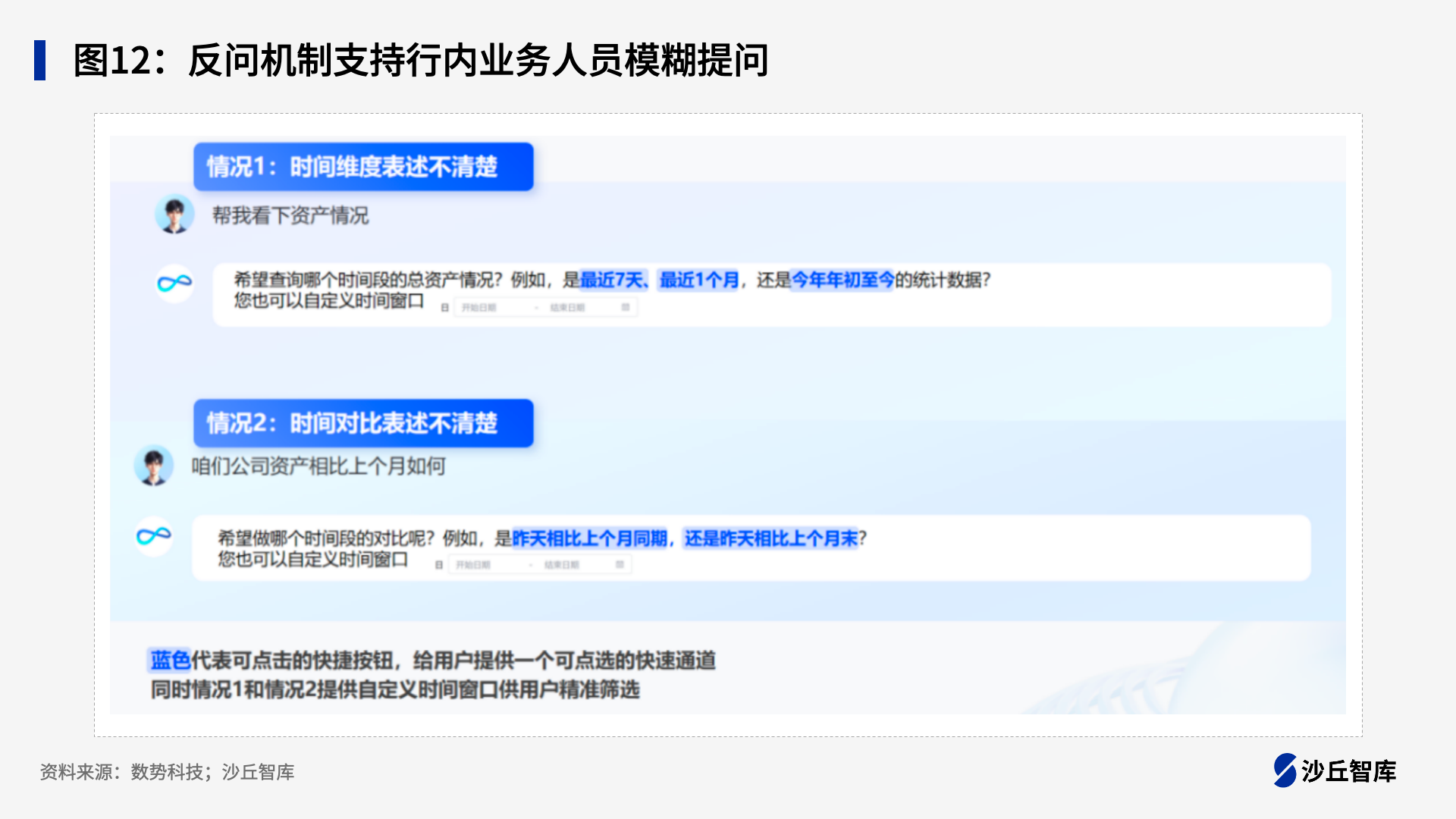The height and width of the screenshot is (819, 1456).
Task: Click the title 图12：反问机制支持行内业务人员模糊提问
Action: pos(421,61)
